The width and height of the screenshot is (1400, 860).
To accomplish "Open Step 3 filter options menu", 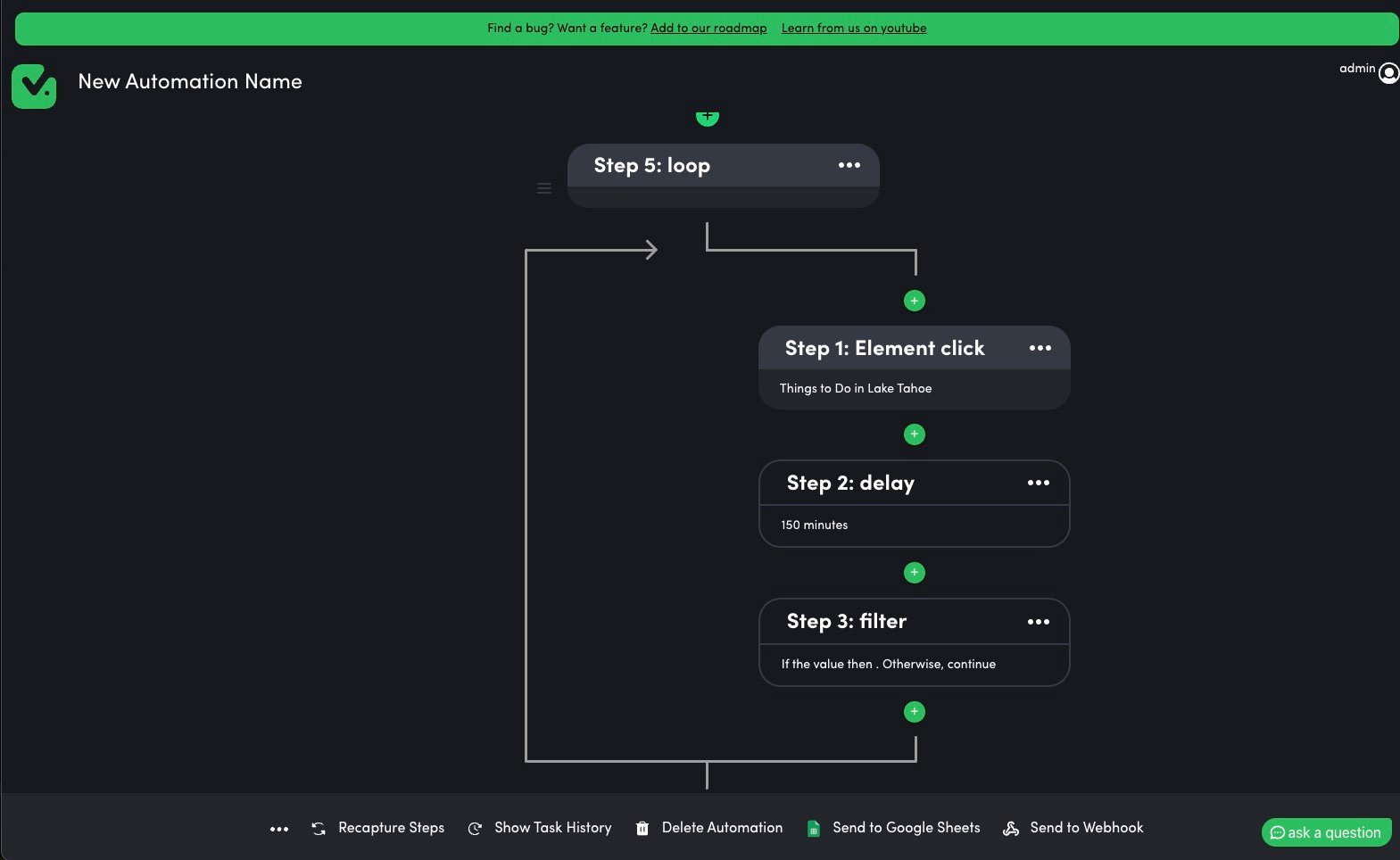I will [1038, 622].
